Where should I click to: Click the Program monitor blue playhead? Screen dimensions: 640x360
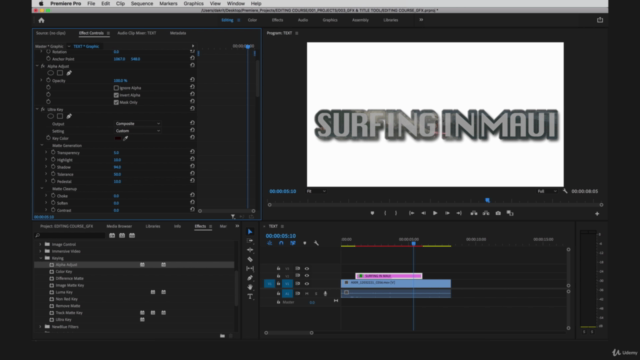point(487,200)
